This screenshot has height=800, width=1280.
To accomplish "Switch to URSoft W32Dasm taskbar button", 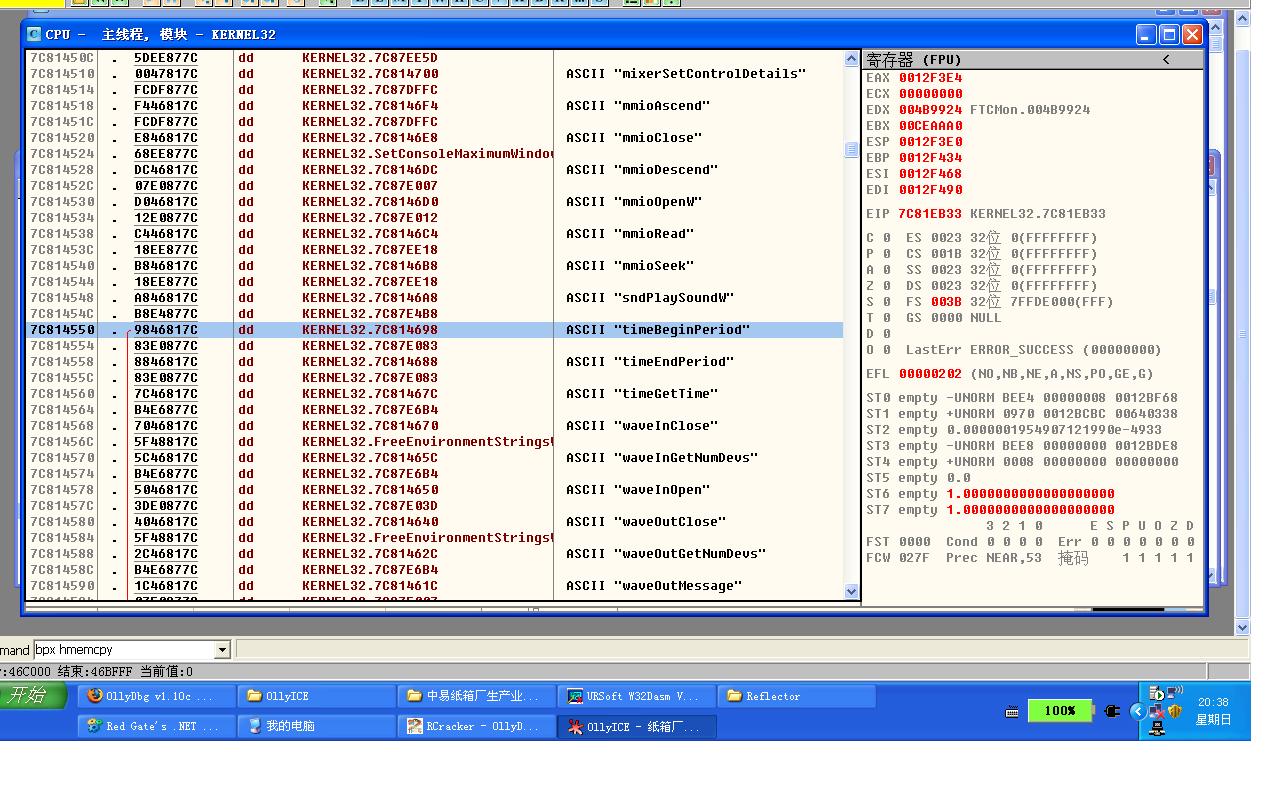I will (638, 696).
